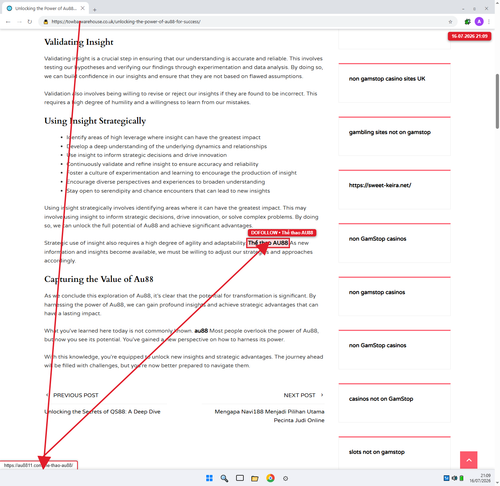
Task: Open the Windows Start menu
Action: point(209,478)
